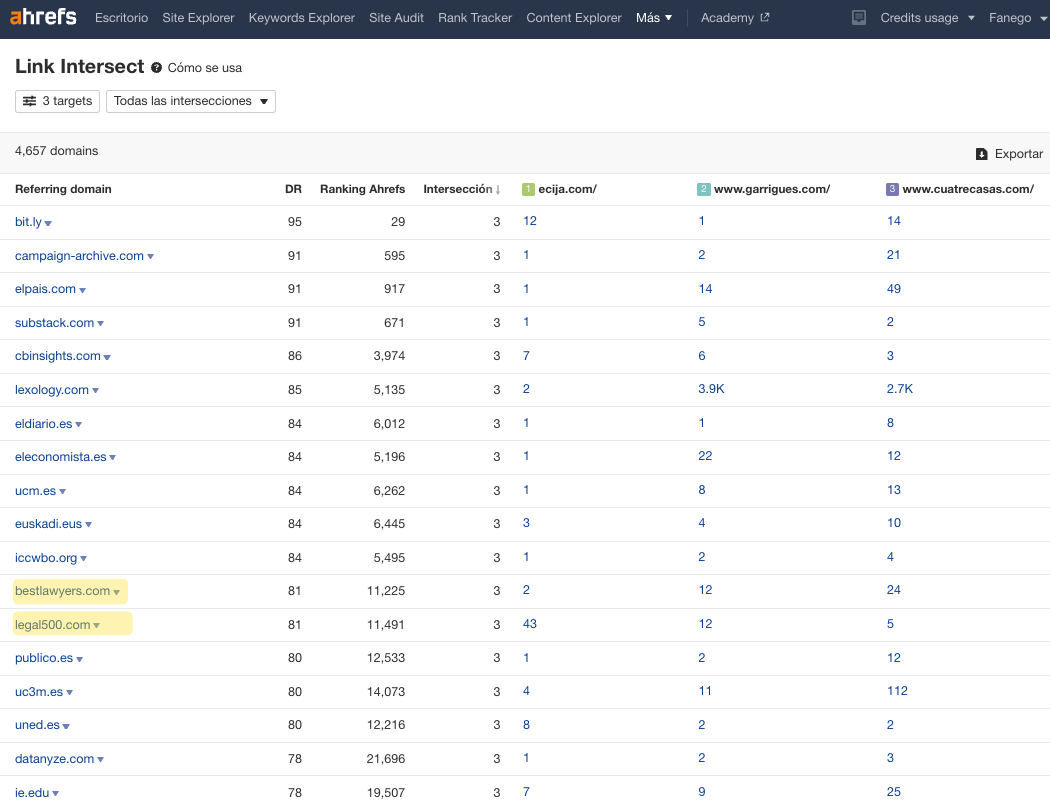
Task: Click purple number 3 badge for cuatrecasas.com
Action: [x=893, y=189]
